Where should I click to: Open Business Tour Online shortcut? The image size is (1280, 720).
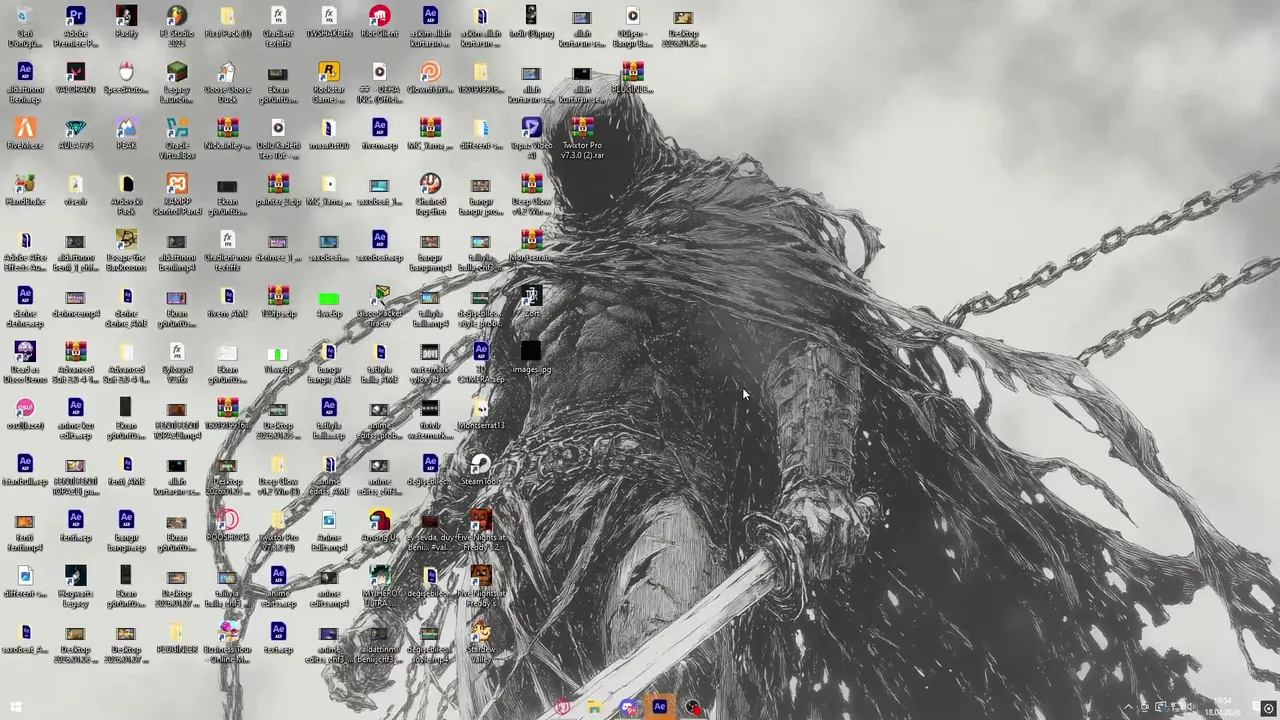tap(227, 643)
